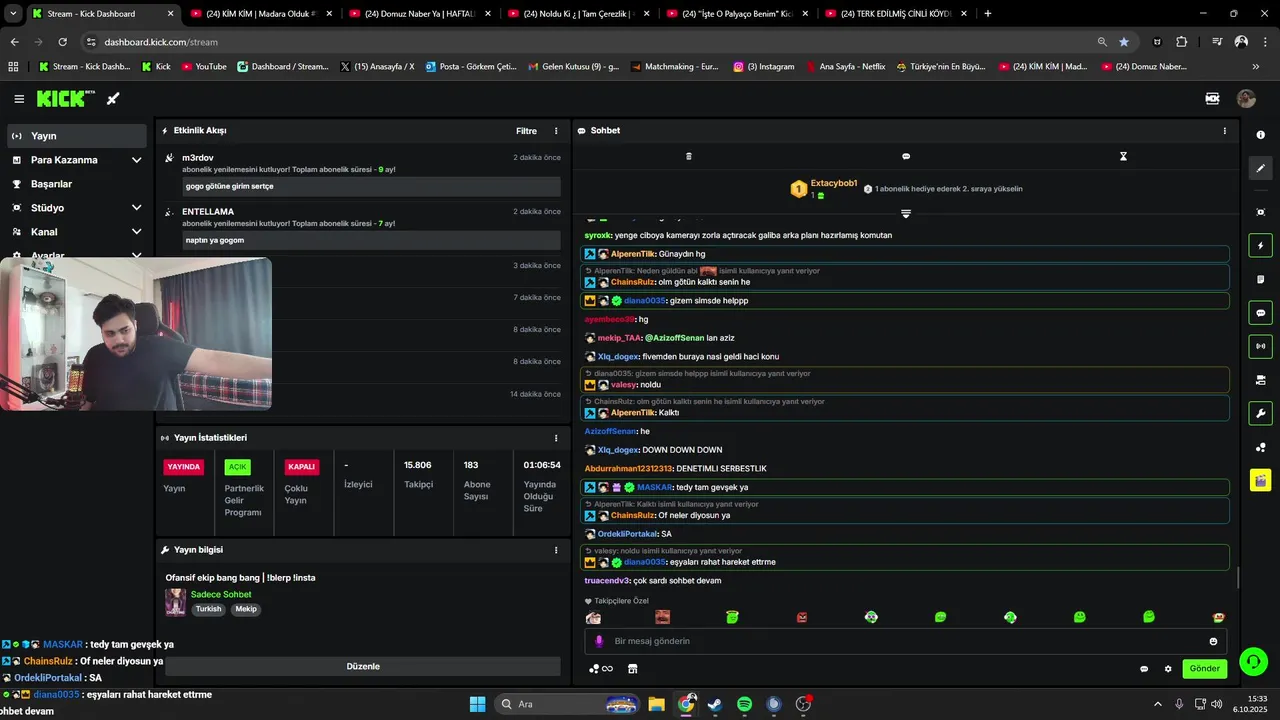The image size is (1280, 720).
Task: Click the purple microphone icon in message box
Action: (599, 641)
